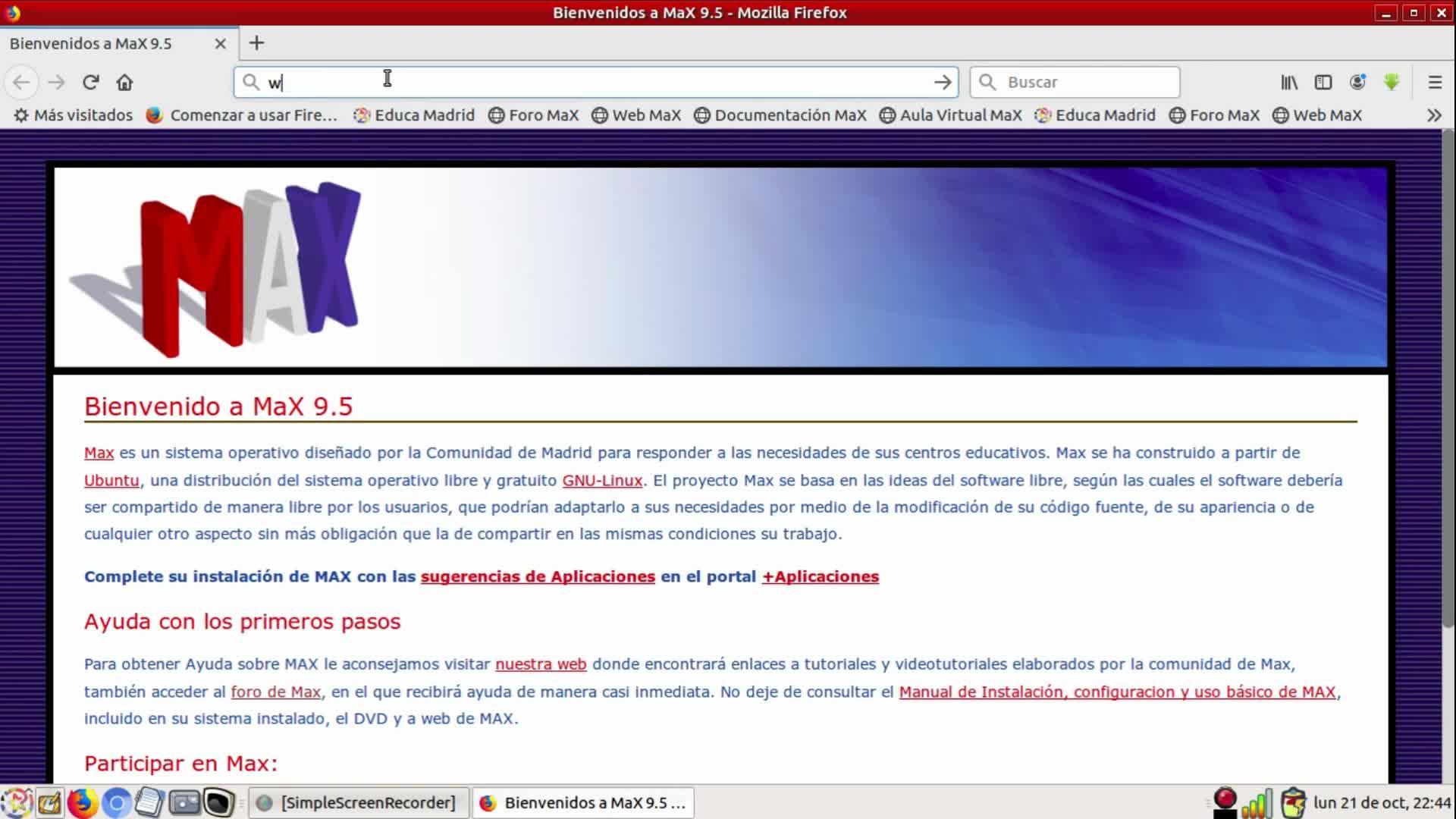Go to Firefox home page
This screenshot has height=819, width=1456.
tap(124, 82)
